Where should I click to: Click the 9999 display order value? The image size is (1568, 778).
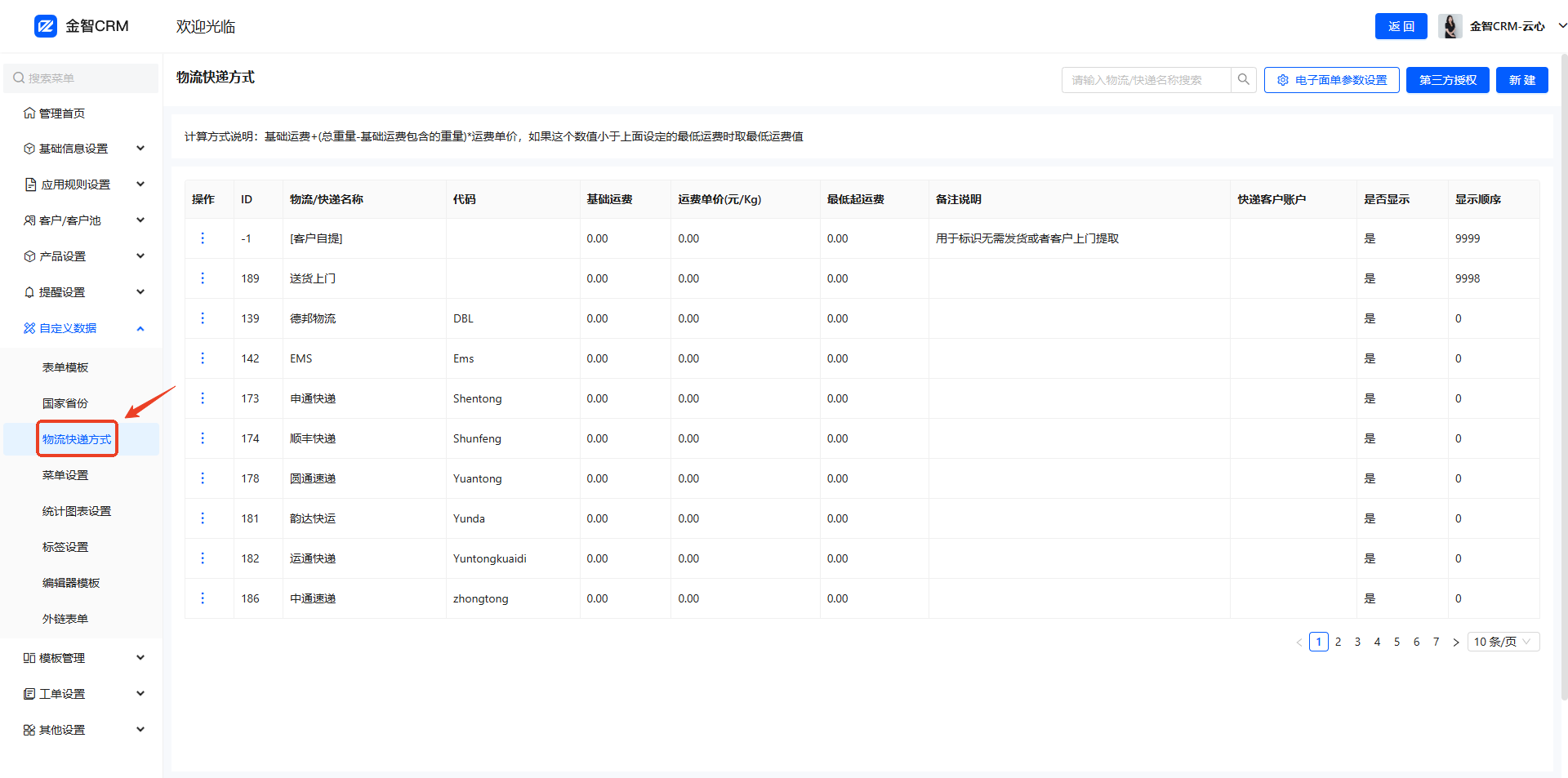[1468, 238]
